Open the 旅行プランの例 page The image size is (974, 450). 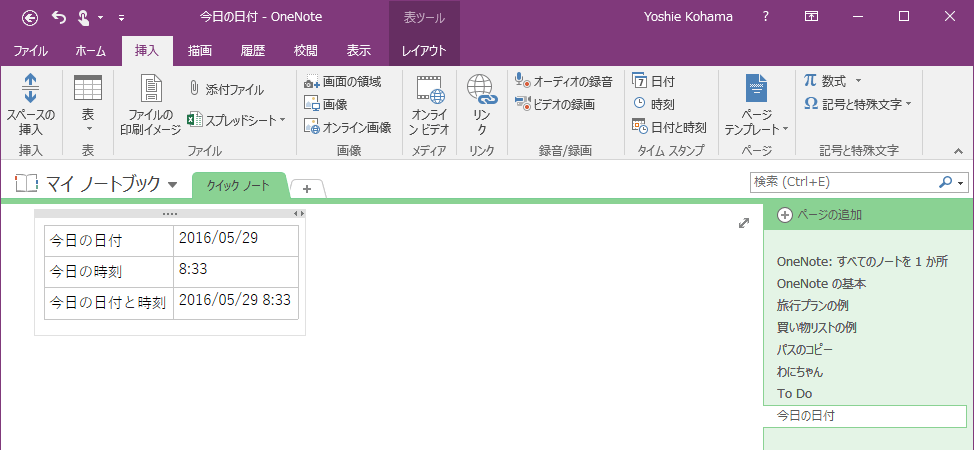812,306
